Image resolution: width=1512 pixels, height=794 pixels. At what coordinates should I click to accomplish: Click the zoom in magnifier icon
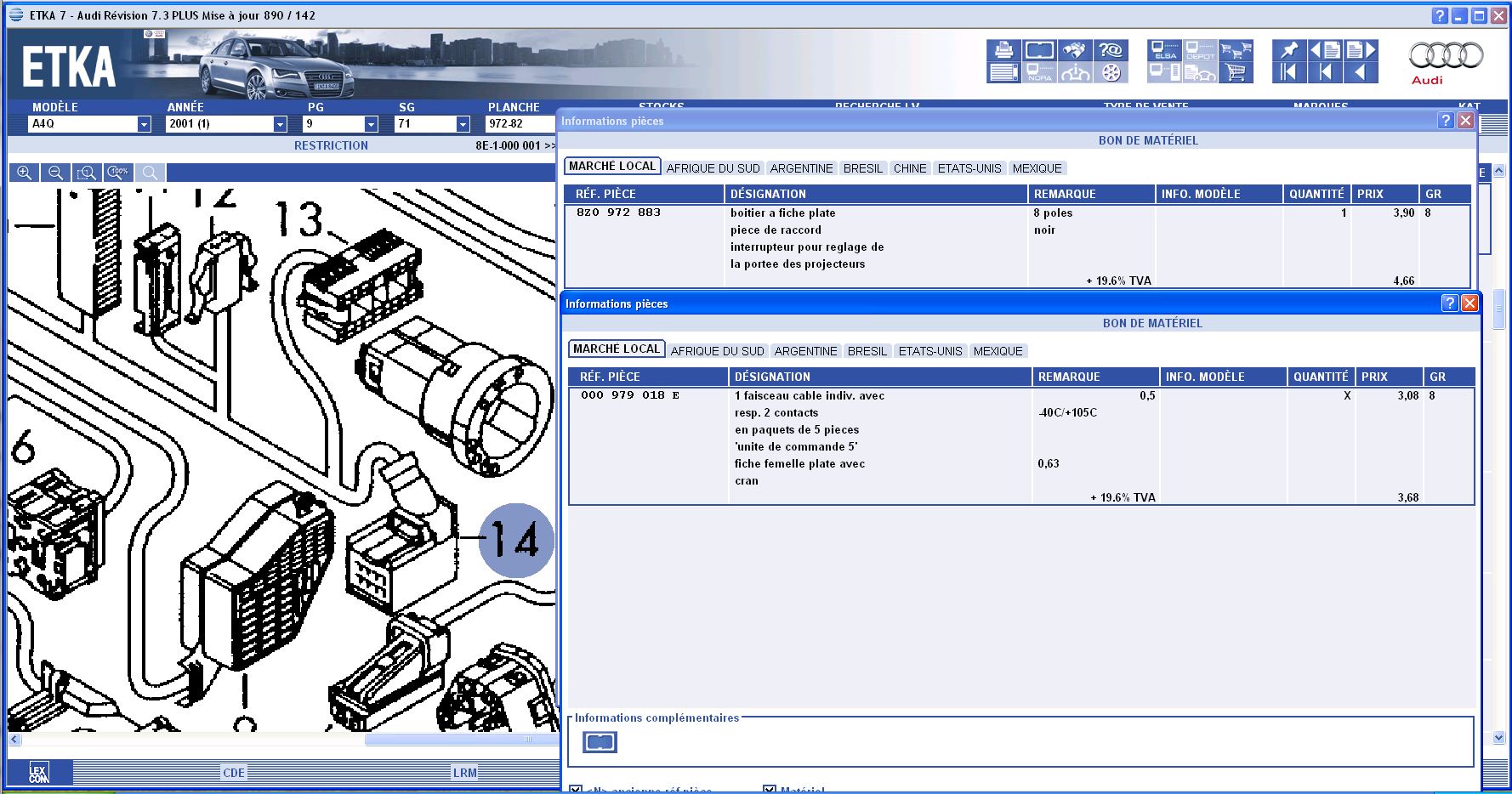[23, 173]
